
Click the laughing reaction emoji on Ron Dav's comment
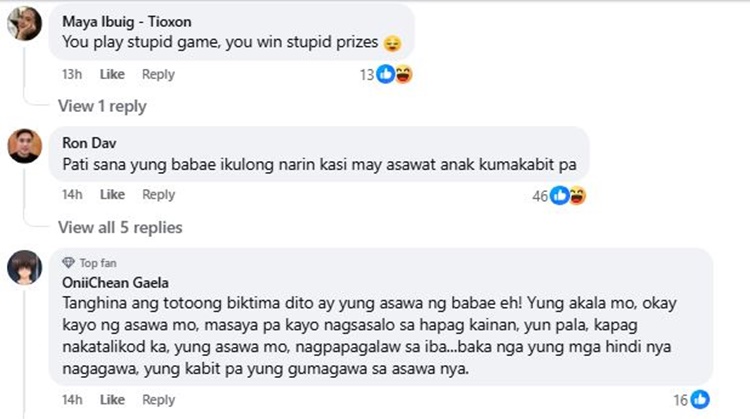tap(577, 195)
